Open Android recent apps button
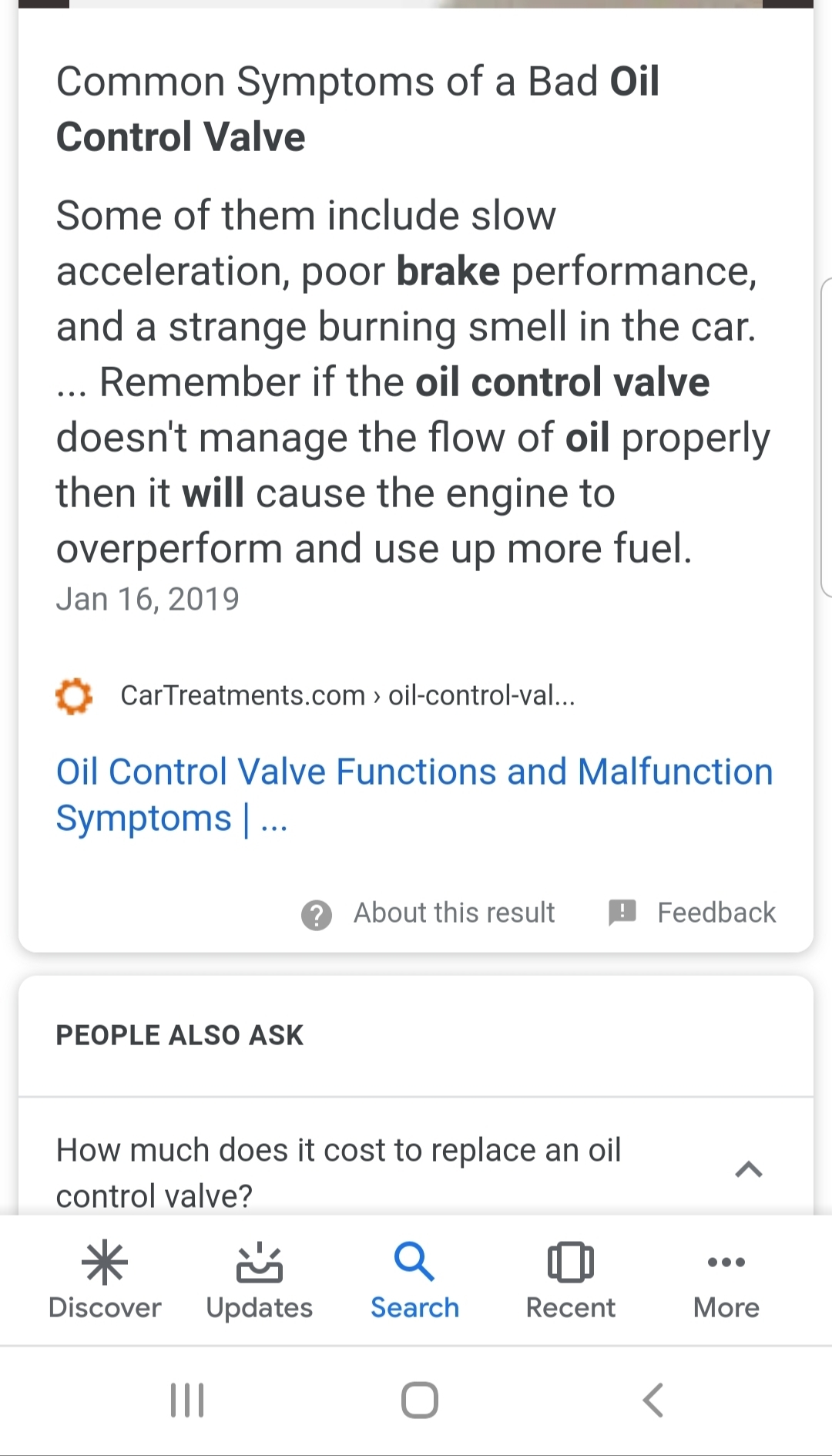Image resolution: width=832 pixels, height=1456 pixels. (x=187, y=1400)
